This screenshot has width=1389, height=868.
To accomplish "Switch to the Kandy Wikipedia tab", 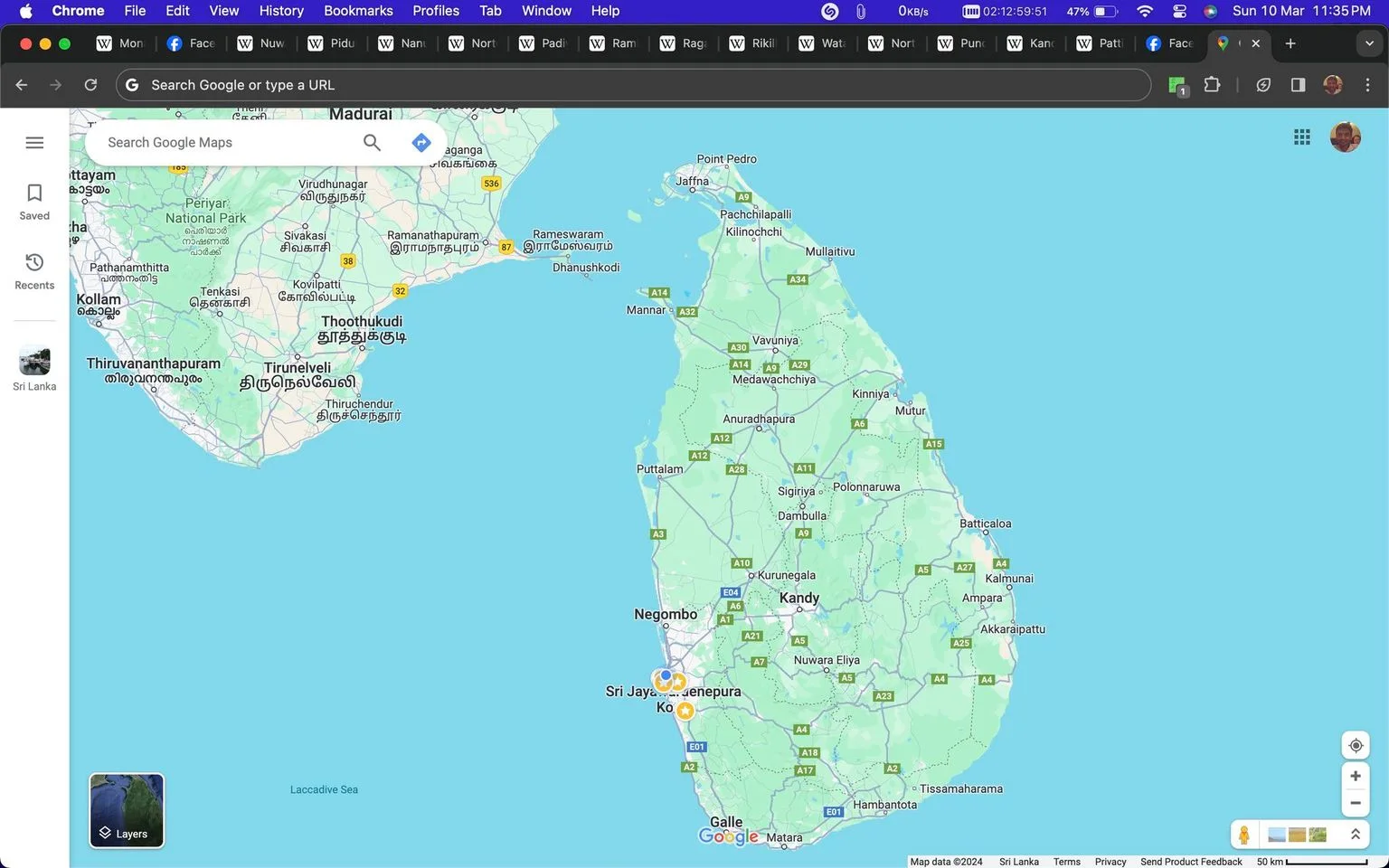I will tap(1032, 43).
